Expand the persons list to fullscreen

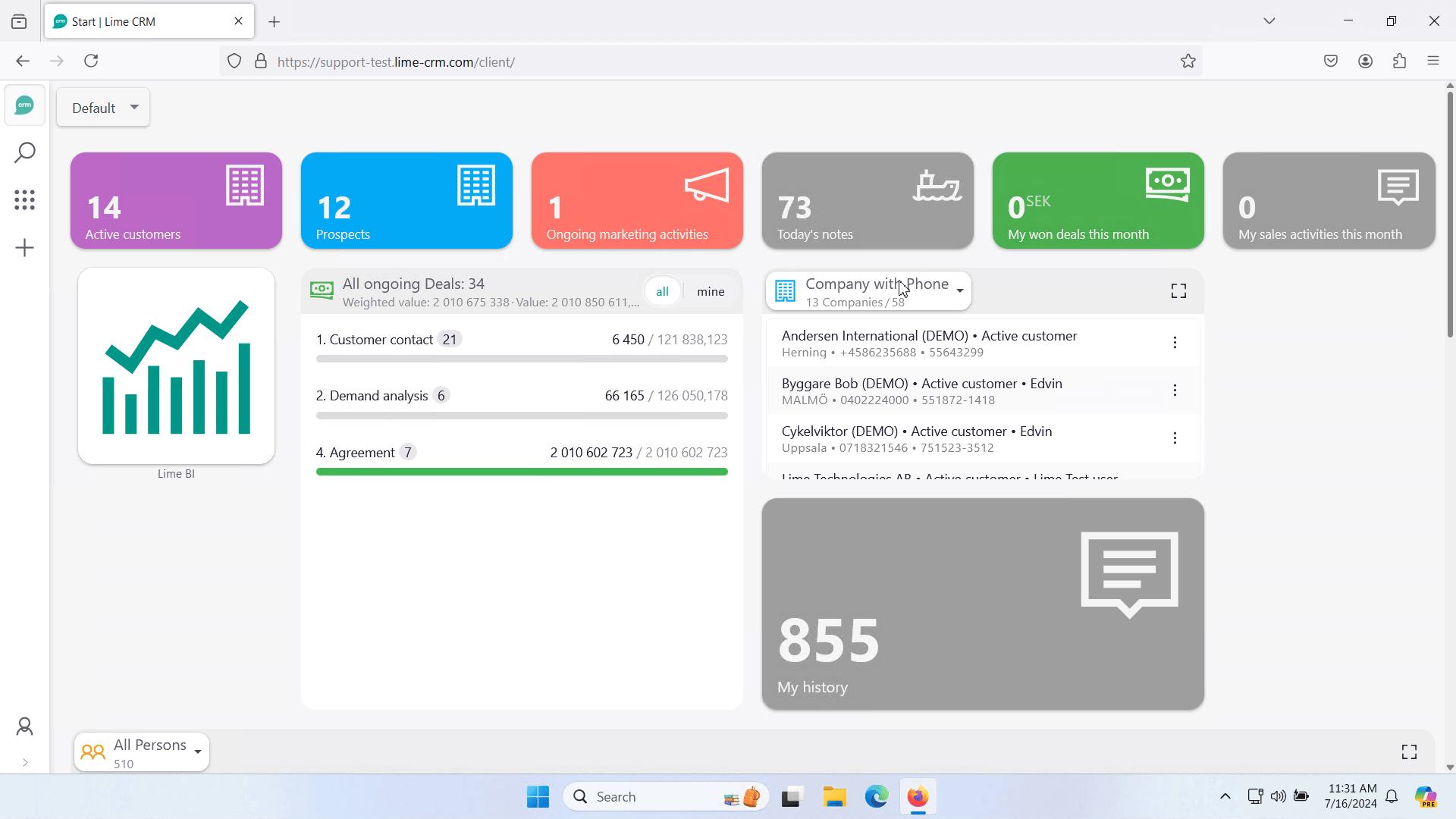click(x=1409, y=752)
